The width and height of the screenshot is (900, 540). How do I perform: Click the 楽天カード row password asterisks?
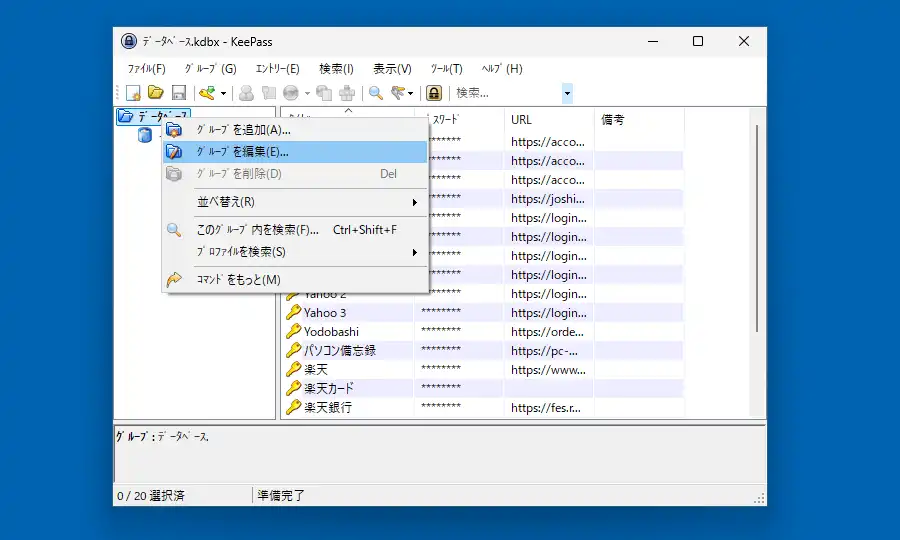coord(441,387)
